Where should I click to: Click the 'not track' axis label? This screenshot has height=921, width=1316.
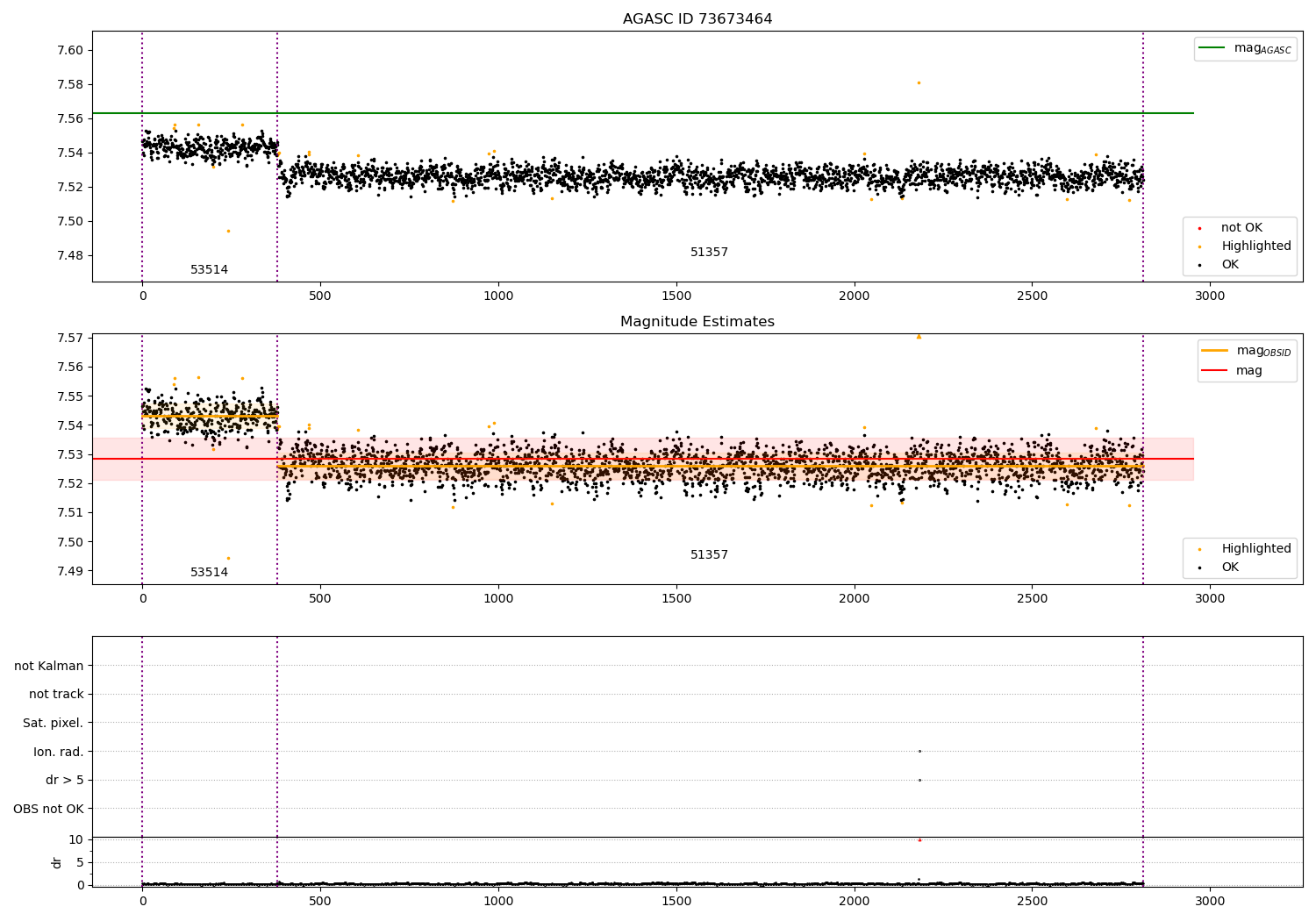coord(56,694)
